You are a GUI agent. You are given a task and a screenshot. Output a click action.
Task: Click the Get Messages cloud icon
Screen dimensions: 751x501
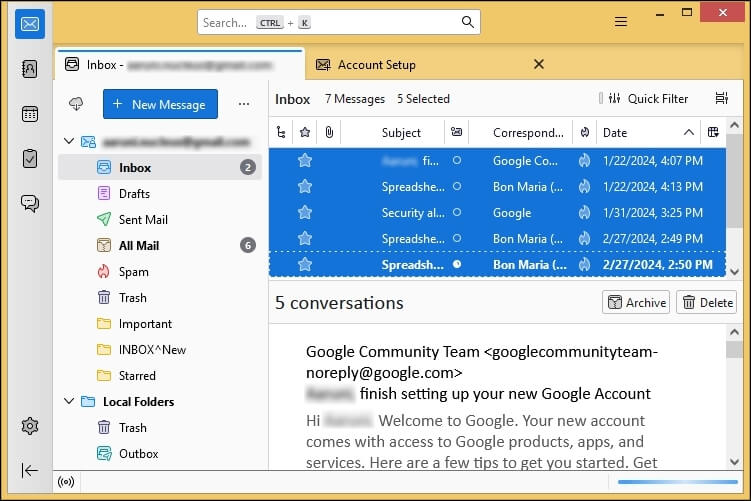pos(76,104)
